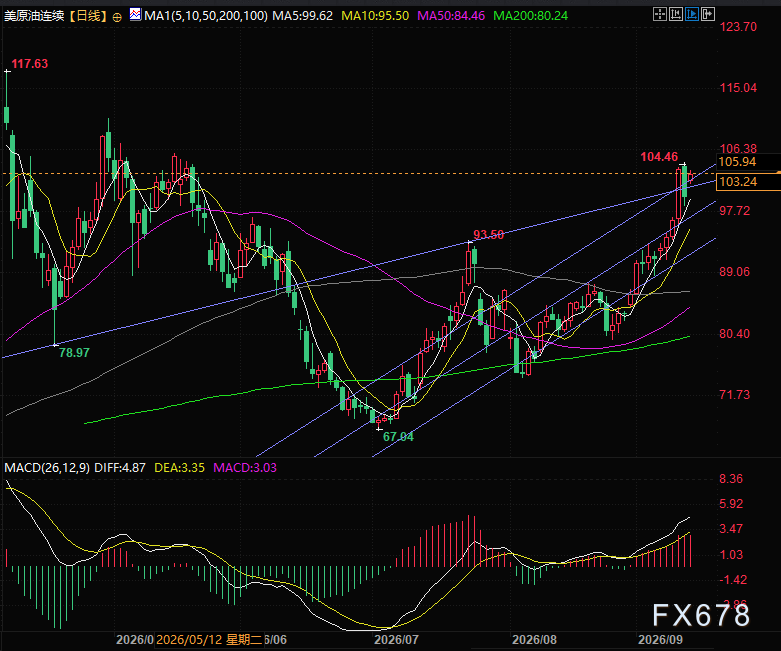Select the DIFF:4.87 value
Viewport: 781px width, 651px height.
(120, 468)
